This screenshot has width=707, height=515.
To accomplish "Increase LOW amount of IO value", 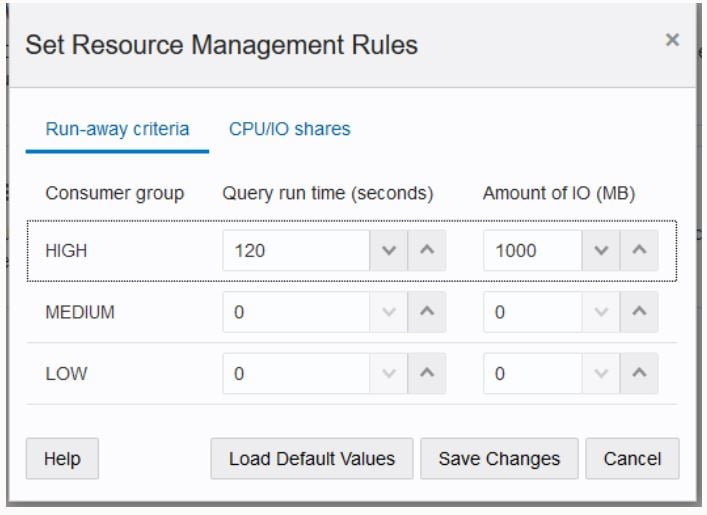I will click(x=639, y=373).
